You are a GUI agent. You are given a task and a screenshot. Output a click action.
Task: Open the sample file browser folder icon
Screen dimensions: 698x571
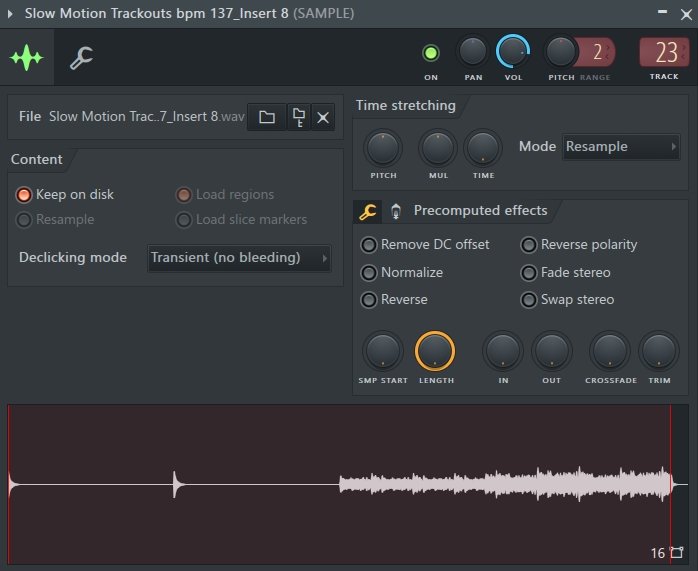click(267, 117)
